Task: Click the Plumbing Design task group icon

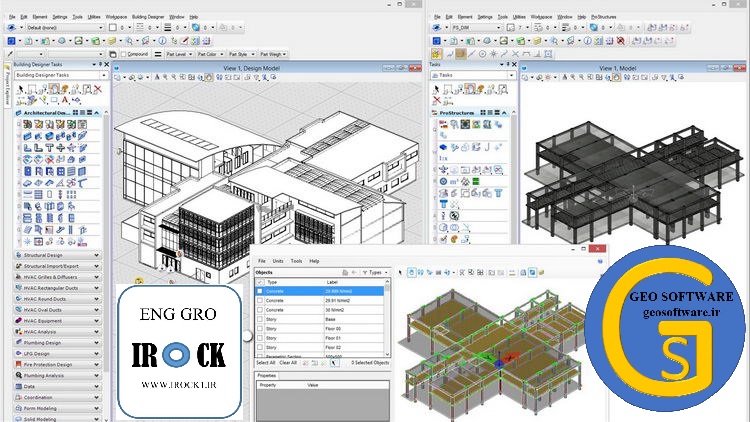Action: click(17, 342)
